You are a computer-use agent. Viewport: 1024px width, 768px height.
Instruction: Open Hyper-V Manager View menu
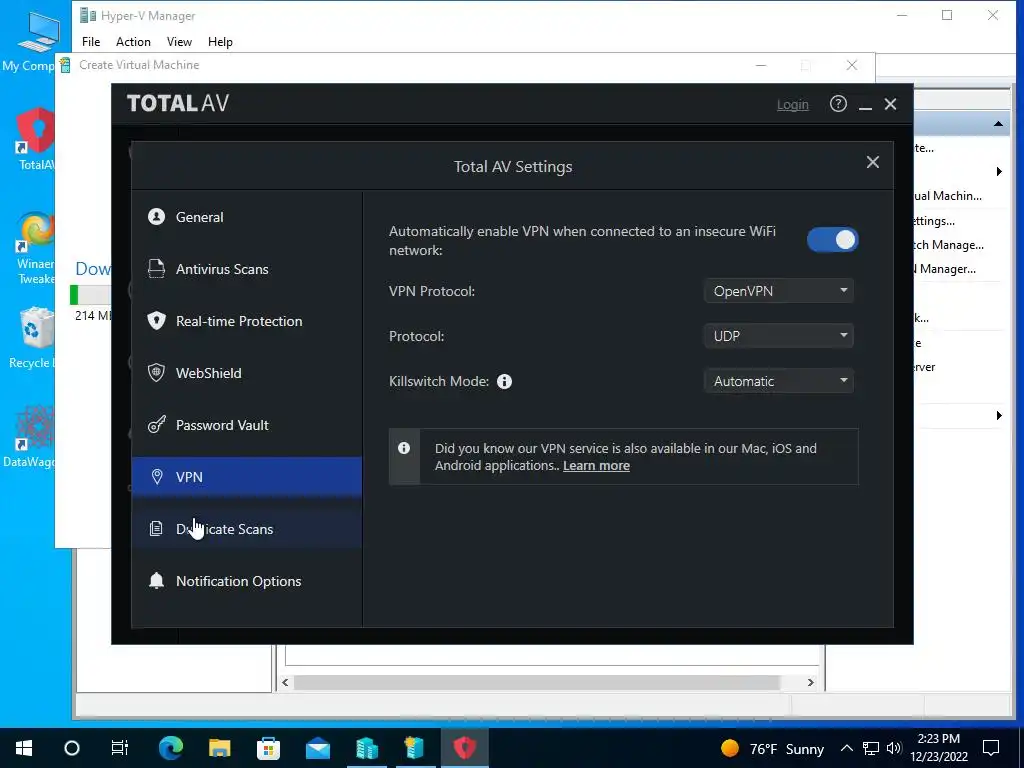tap(179, 42)
